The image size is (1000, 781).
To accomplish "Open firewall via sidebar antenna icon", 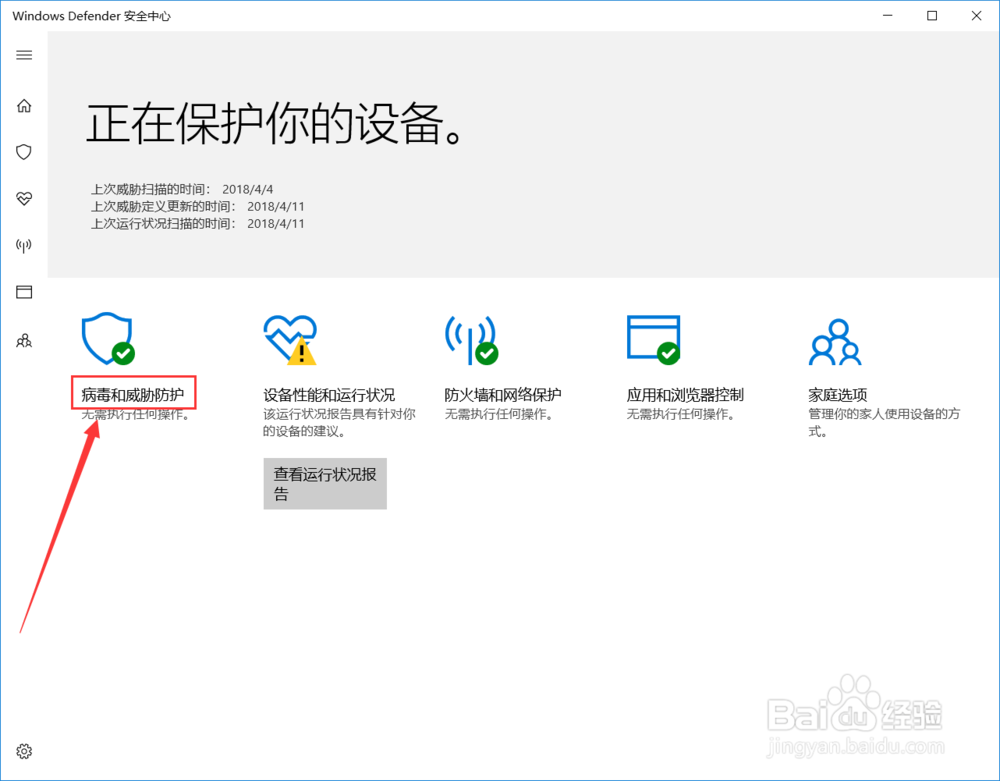I will pos(24,245).
